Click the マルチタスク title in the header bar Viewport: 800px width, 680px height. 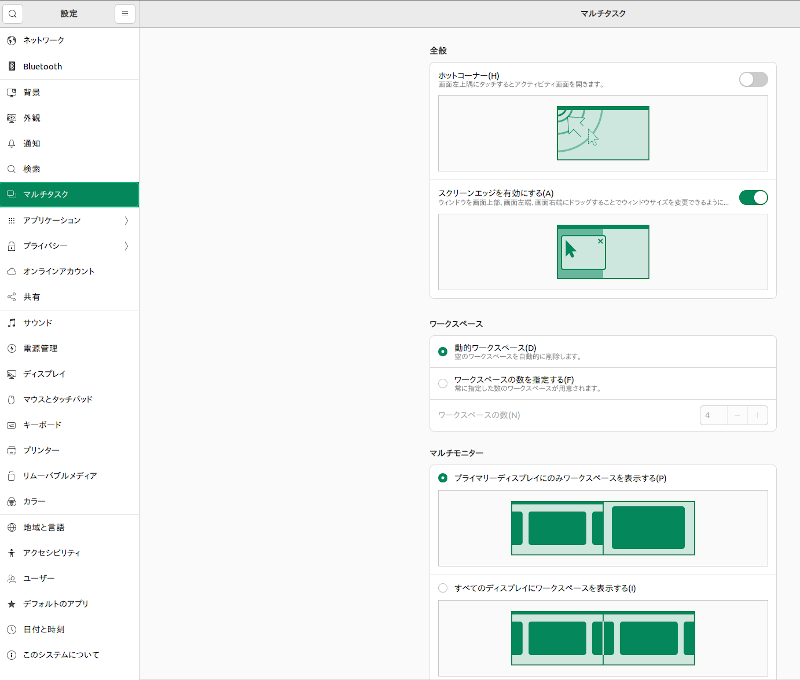point(603,14)
